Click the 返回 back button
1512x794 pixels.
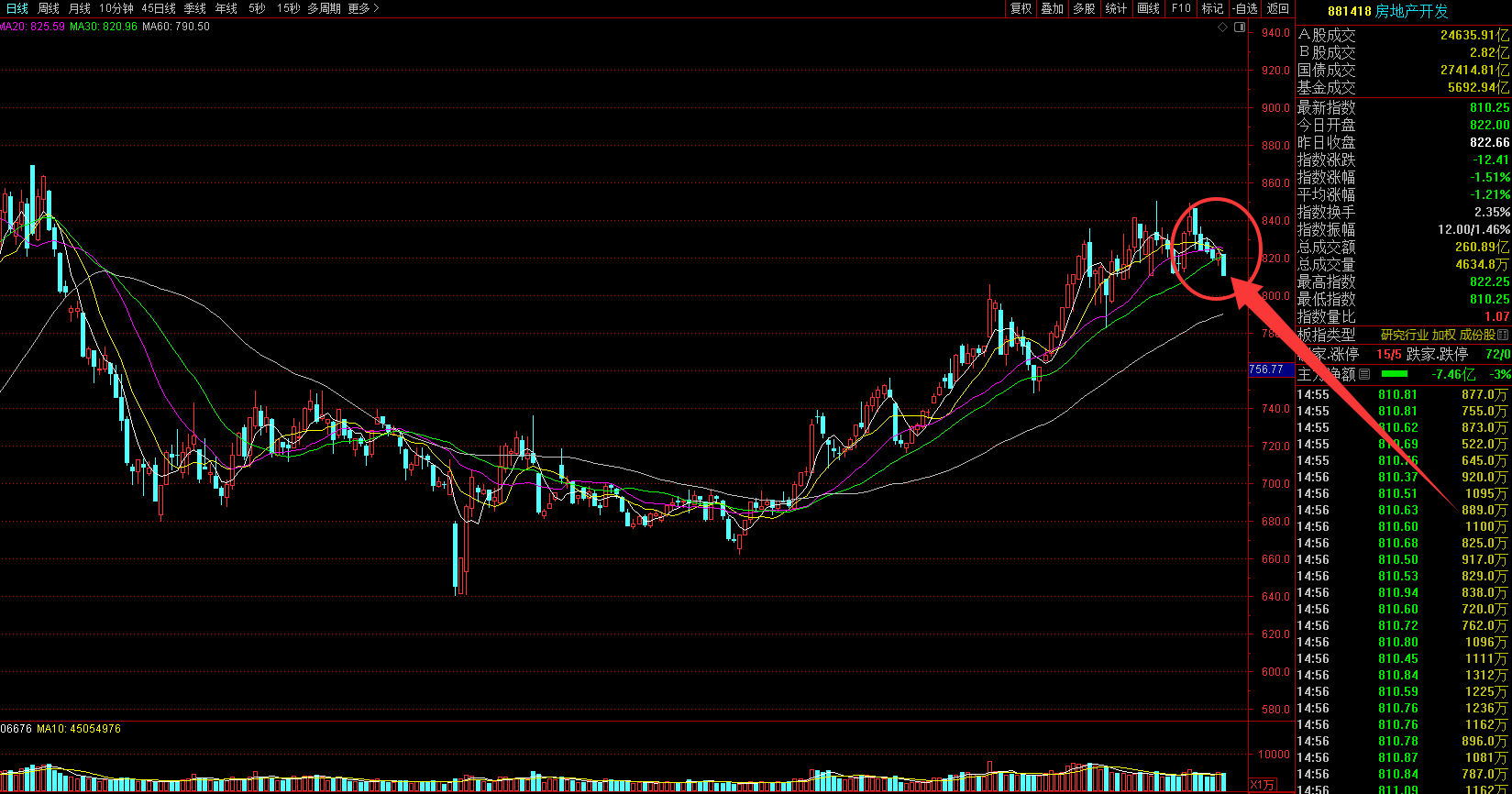point(1278,8)
